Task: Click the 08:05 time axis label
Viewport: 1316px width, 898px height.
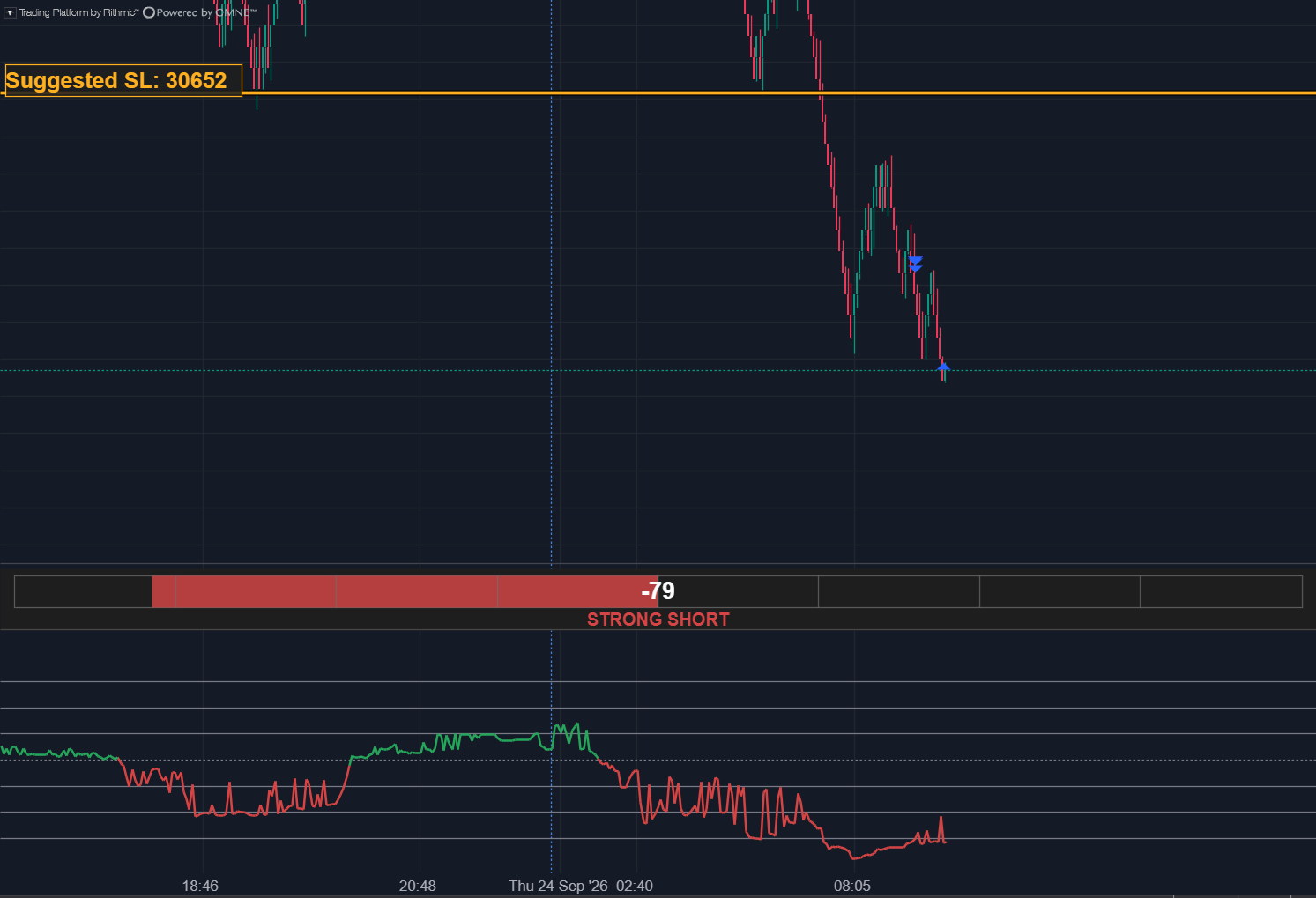Action: 852,886
